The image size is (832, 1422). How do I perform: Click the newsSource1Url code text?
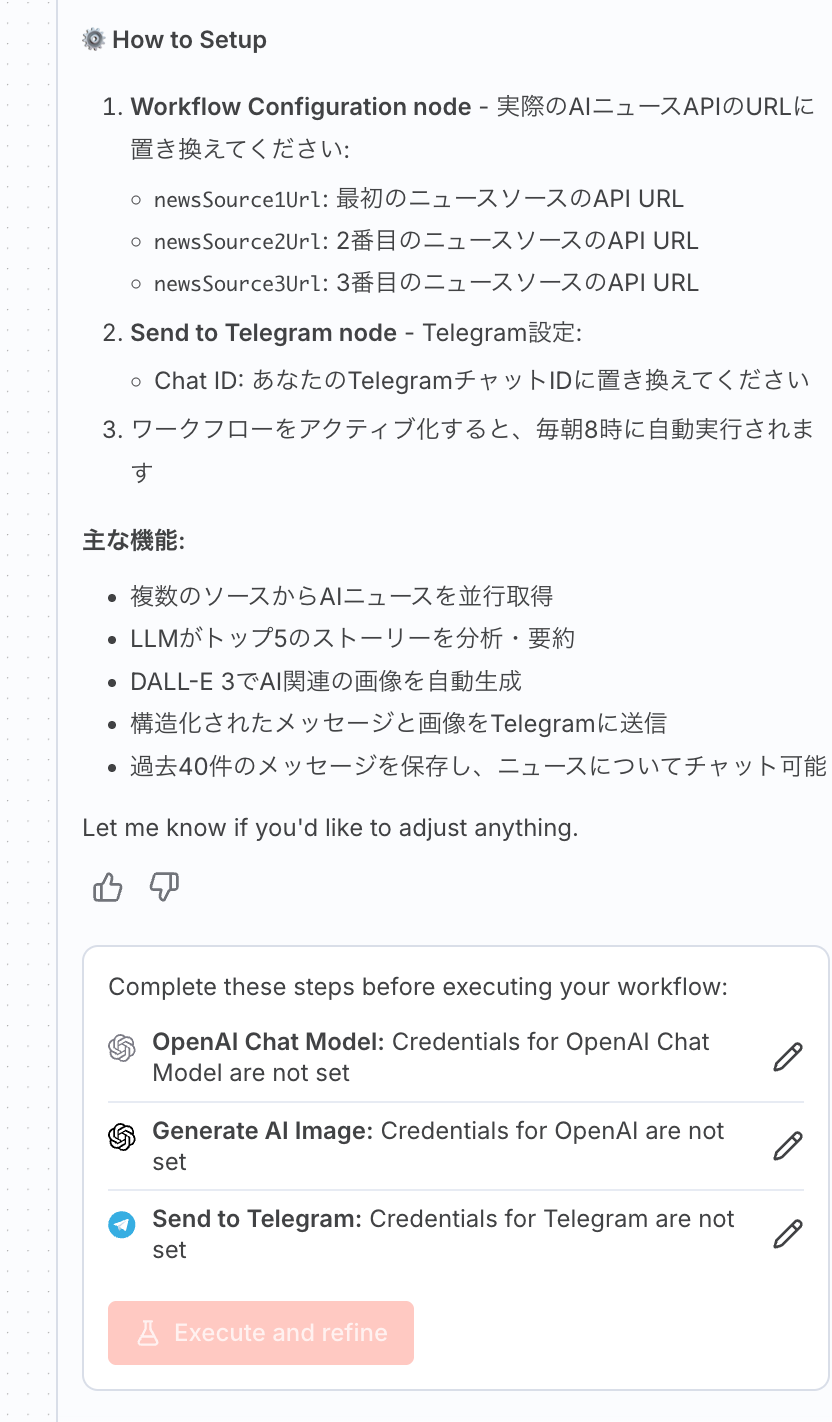coord(240,199)
